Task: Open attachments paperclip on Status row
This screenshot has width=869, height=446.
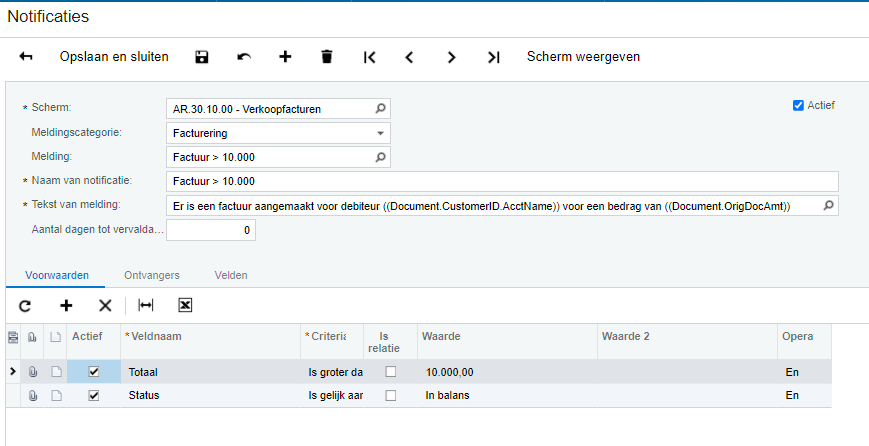Action: (x=33, y=396)
